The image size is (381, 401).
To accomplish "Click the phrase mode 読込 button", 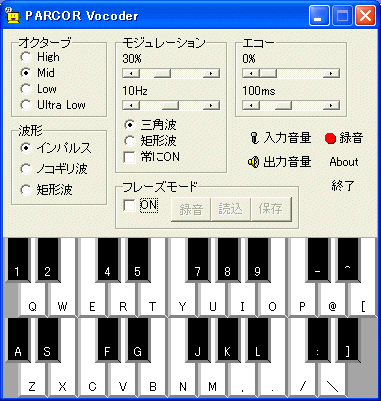I will click(231, 209).
